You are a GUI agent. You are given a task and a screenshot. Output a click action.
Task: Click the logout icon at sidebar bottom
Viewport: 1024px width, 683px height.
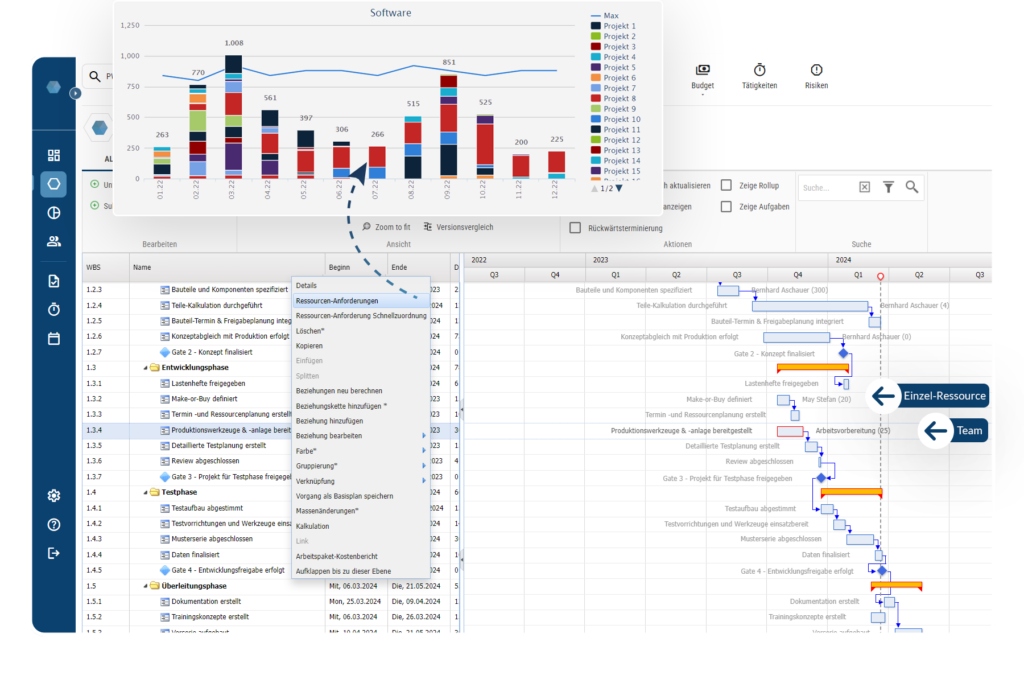pos(54,553)
